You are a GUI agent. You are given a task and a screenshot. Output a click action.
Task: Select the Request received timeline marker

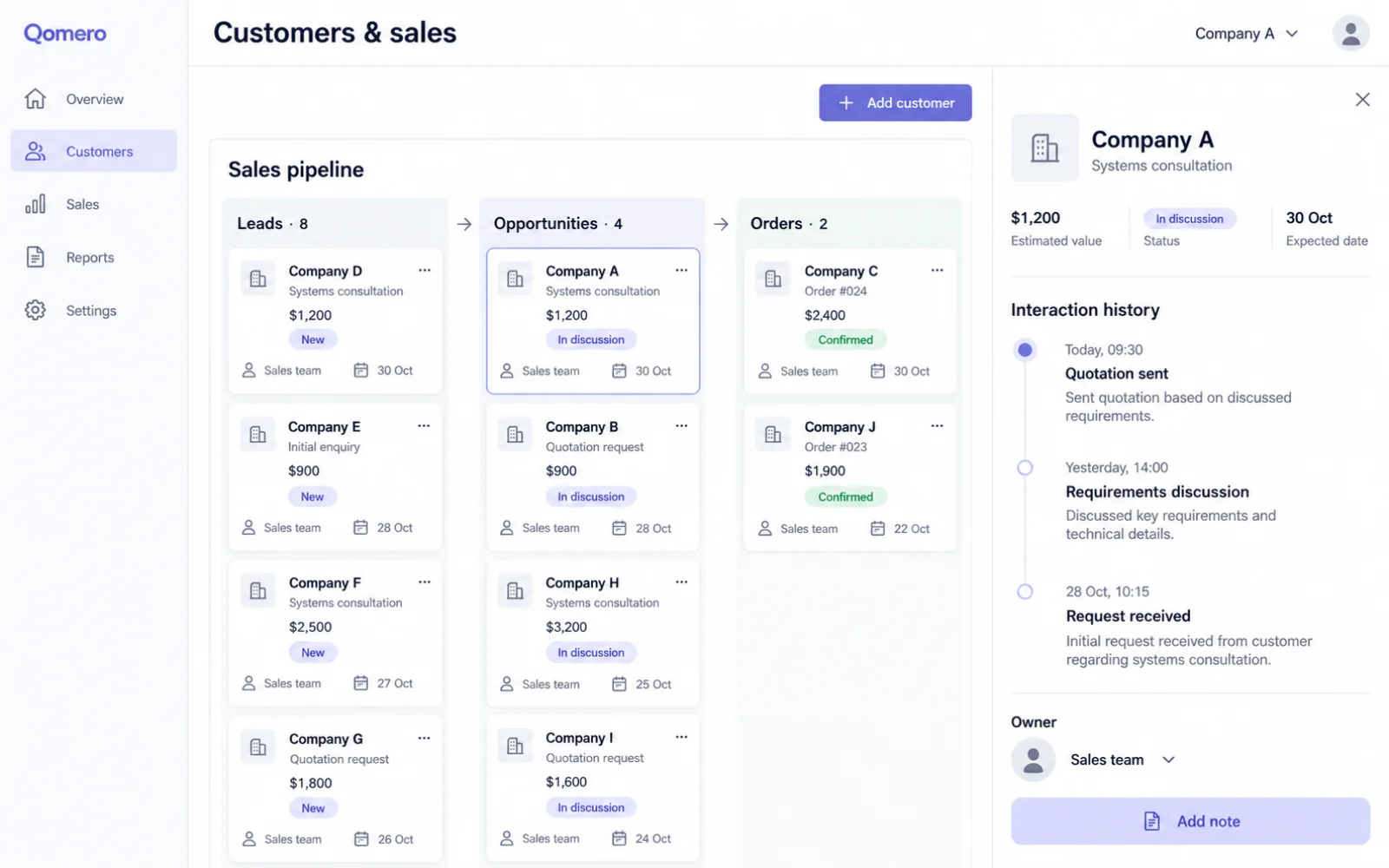click(1025, 592)
